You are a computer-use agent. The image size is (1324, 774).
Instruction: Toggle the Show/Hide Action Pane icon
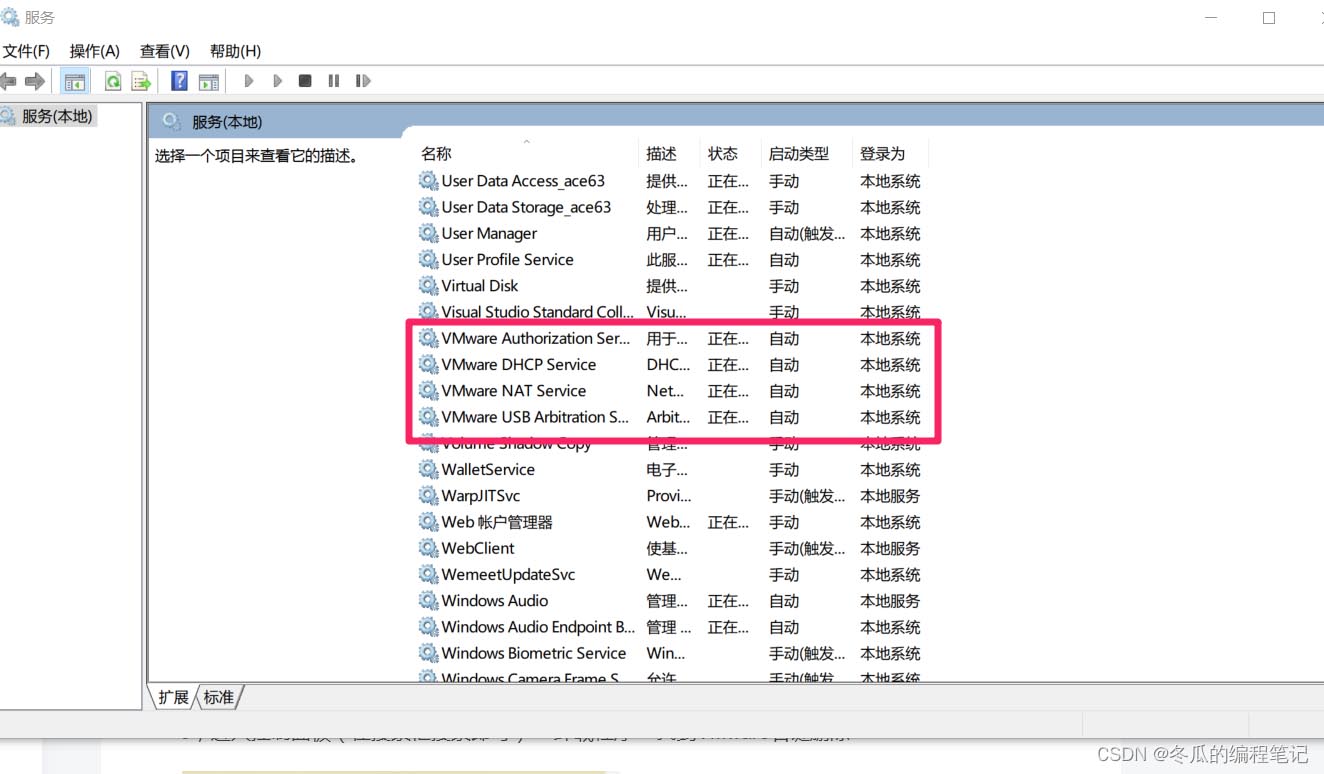208,81
